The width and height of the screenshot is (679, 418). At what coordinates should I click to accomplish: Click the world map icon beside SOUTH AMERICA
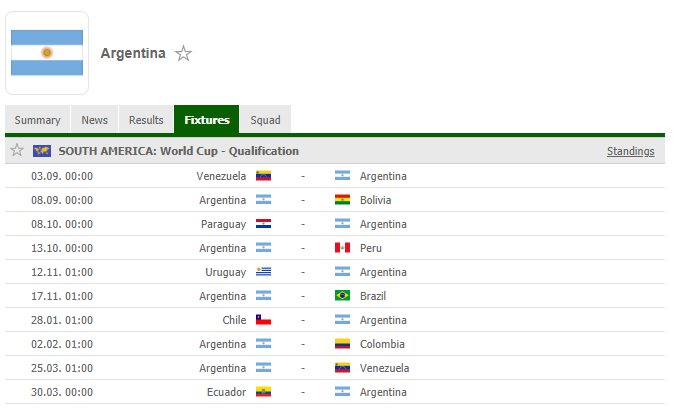tap(42, 151)
